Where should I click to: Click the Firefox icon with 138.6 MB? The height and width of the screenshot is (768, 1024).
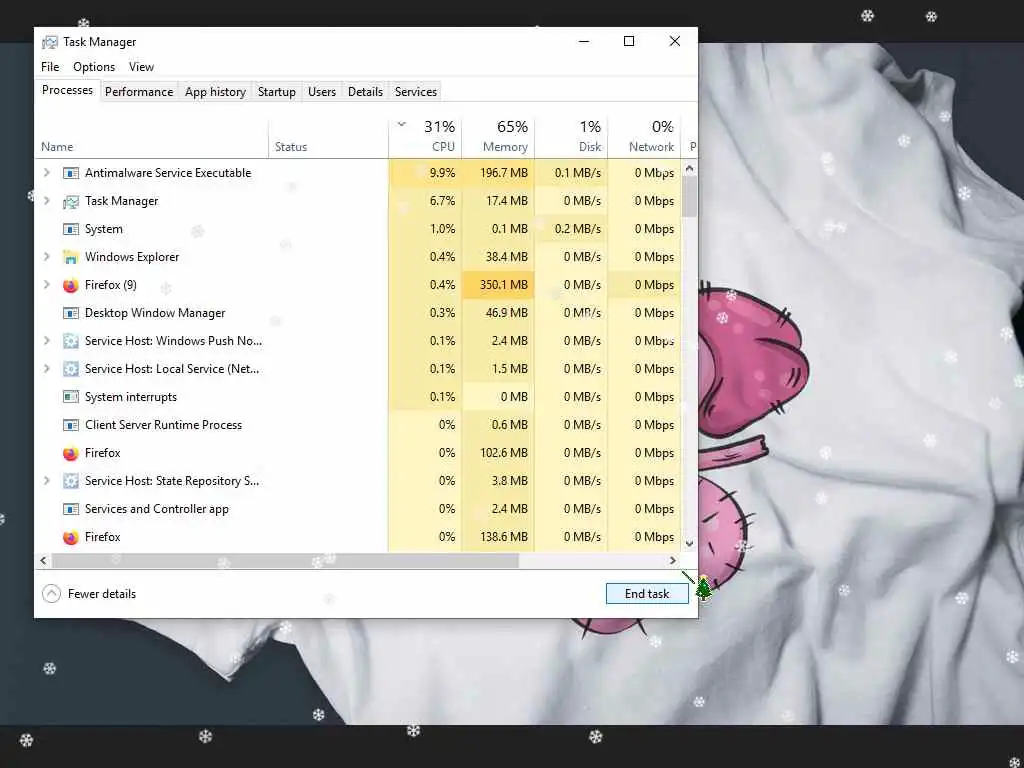click(71, 537)
